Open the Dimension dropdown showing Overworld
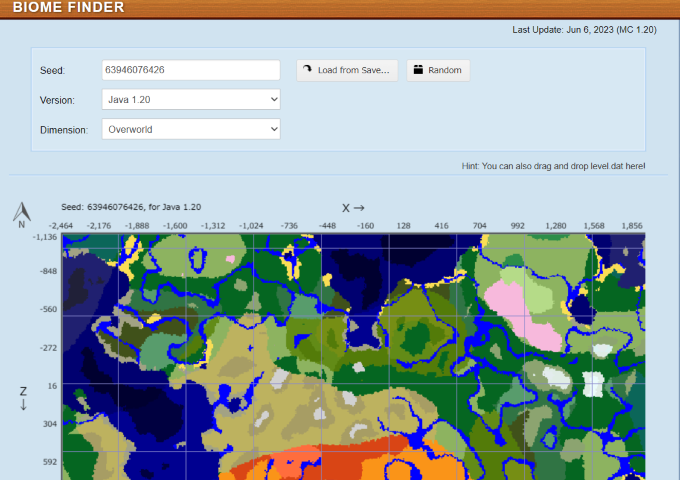This screenshot has width=680, height=480. 191,129
